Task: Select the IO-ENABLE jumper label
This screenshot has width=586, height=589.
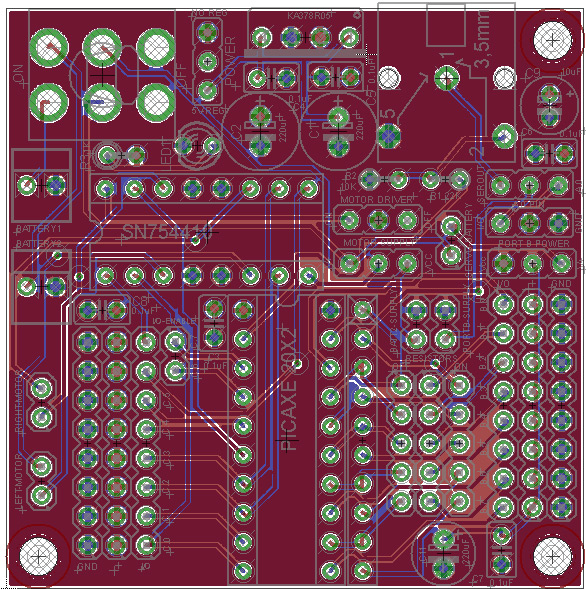Action: (x=174, y=321)
